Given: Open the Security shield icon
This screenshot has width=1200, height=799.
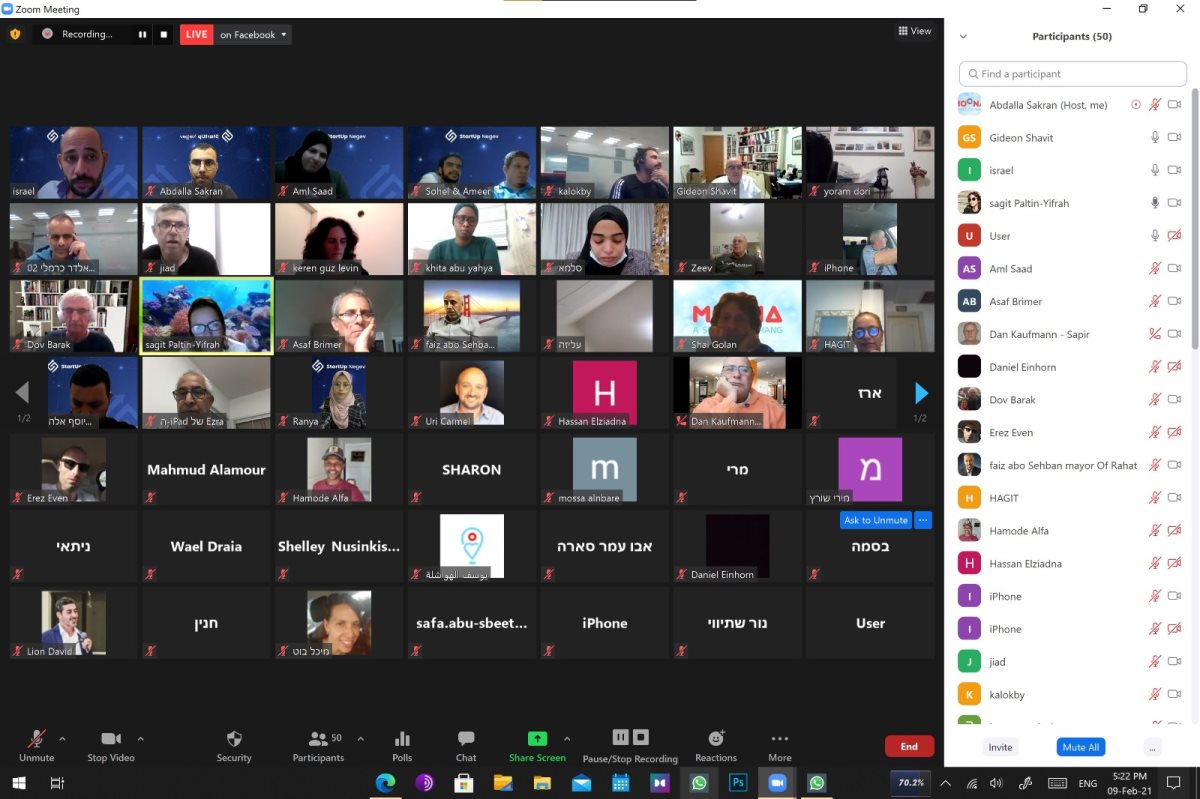Looking at the screenshot, I should point(234,740).
